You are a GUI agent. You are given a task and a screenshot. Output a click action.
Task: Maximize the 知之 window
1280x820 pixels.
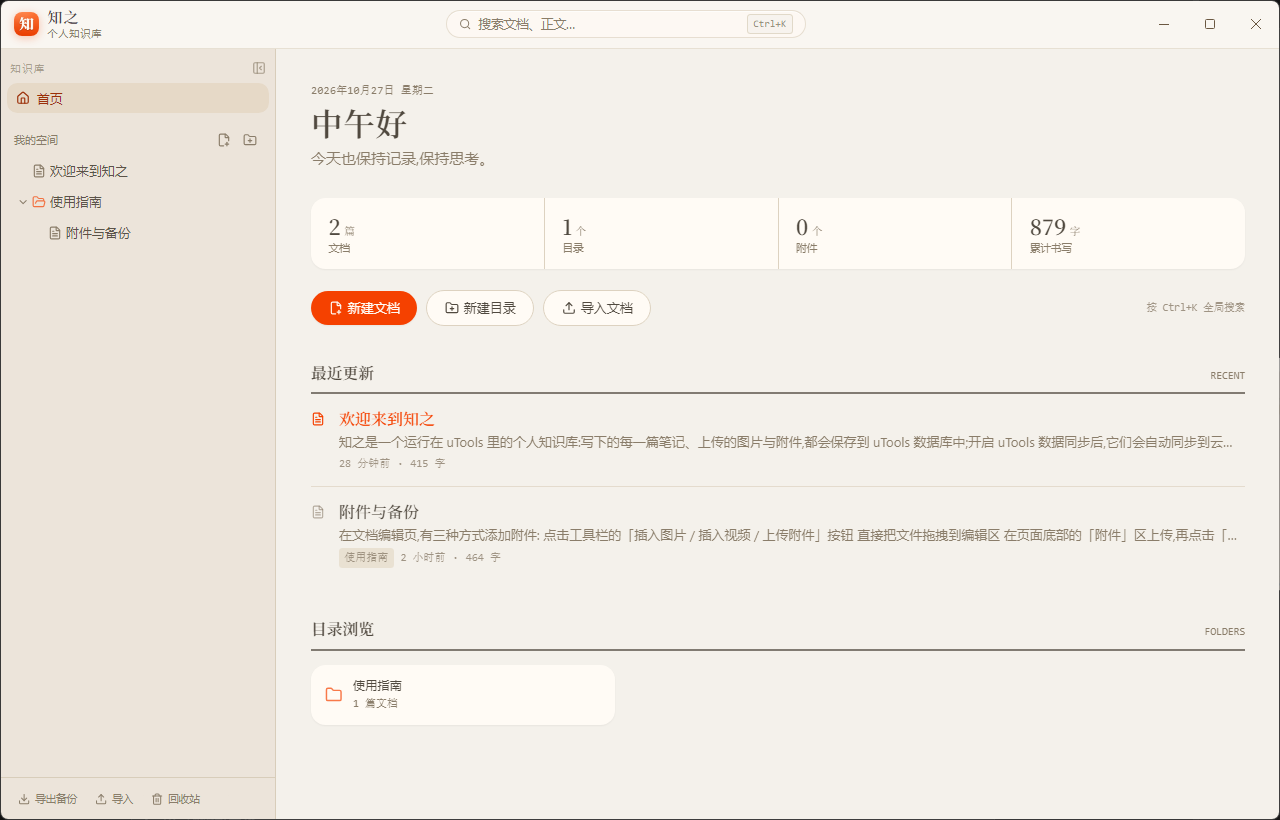click(1210, 24)
